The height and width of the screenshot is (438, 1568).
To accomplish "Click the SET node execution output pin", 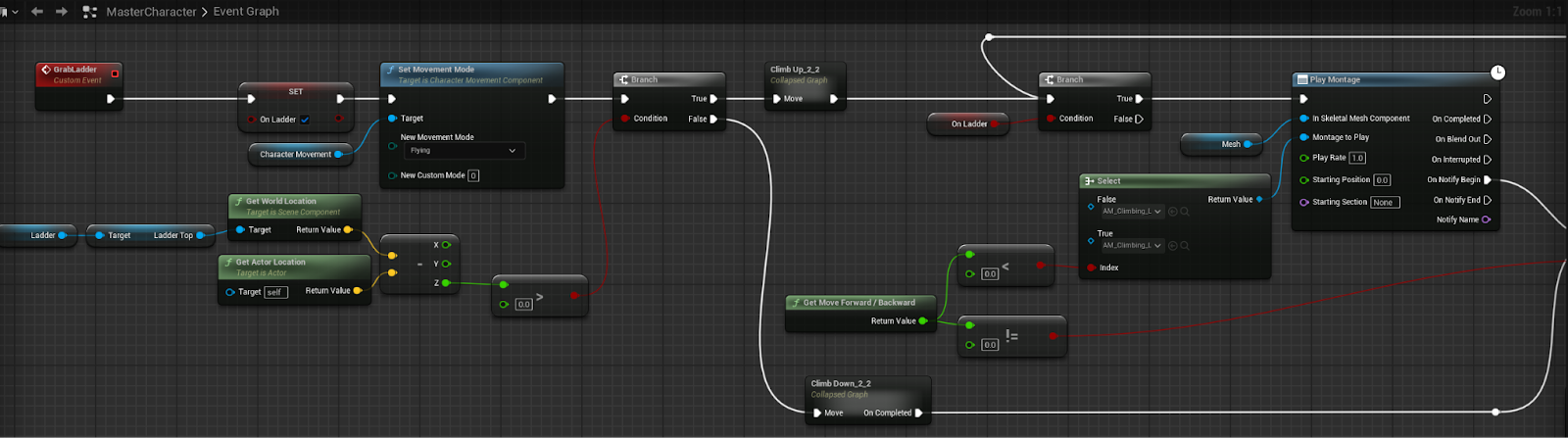I will (340, 99).
